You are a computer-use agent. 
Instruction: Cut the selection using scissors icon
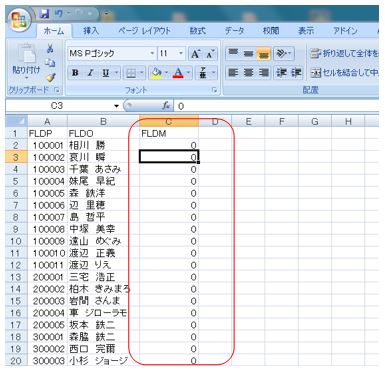pyautogui.click(x=50, y=49)
